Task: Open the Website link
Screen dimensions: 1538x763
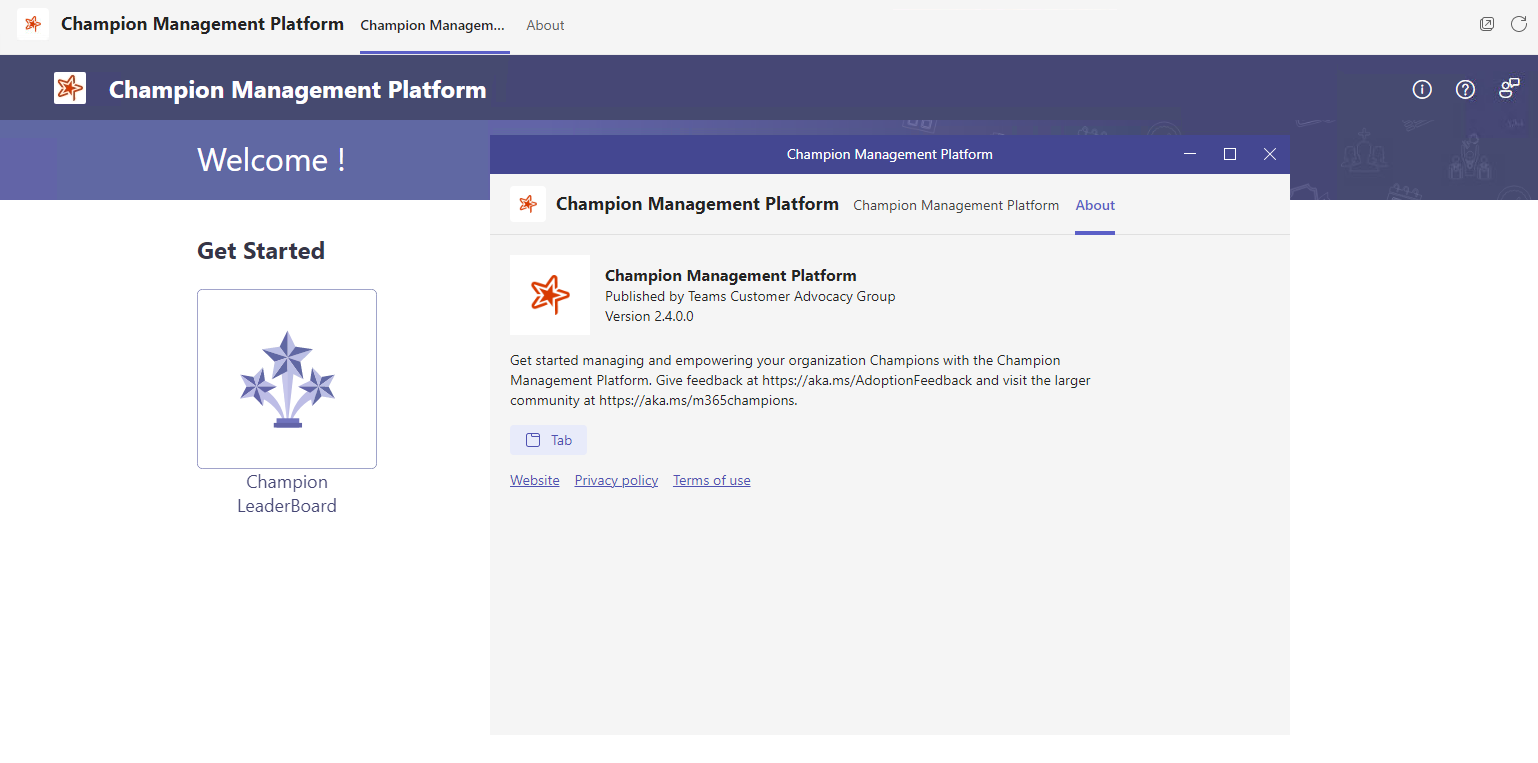Action: click(534, 480)
